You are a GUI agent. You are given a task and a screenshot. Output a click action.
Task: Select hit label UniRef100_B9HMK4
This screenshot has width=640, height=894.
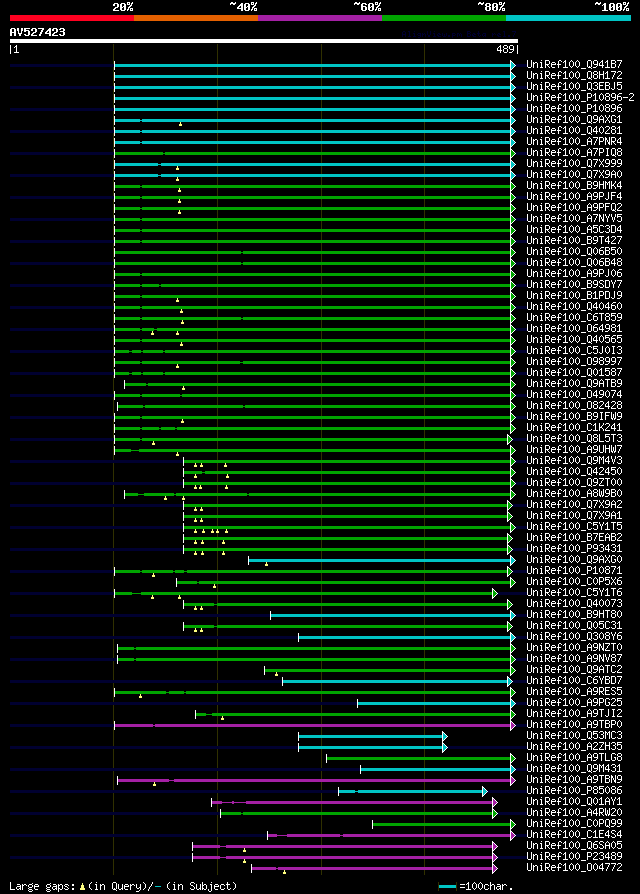pyautogui.click(x=574, y=185)
